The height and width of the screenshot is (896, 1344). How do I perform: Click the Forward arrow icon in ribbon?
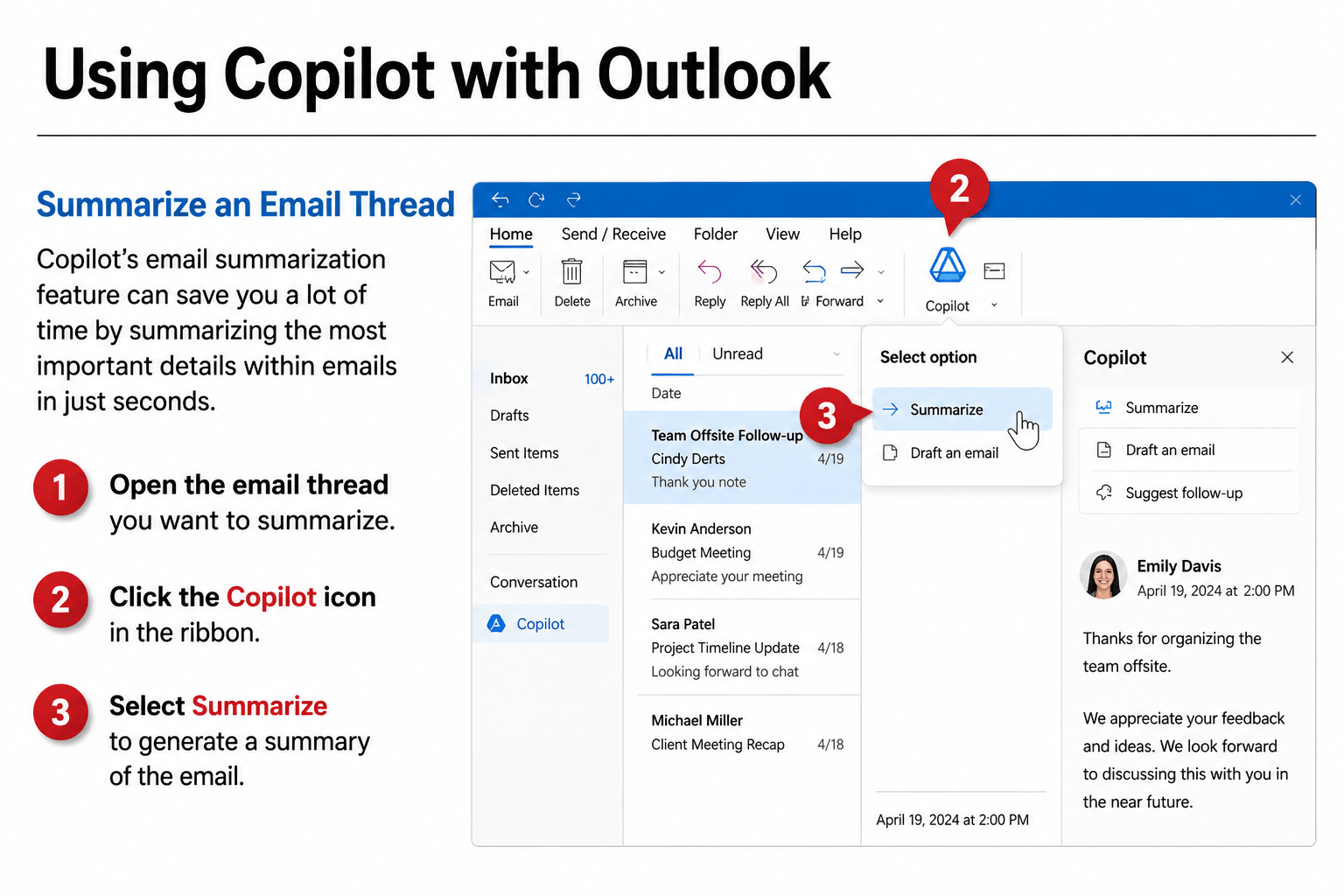(852, 270)
